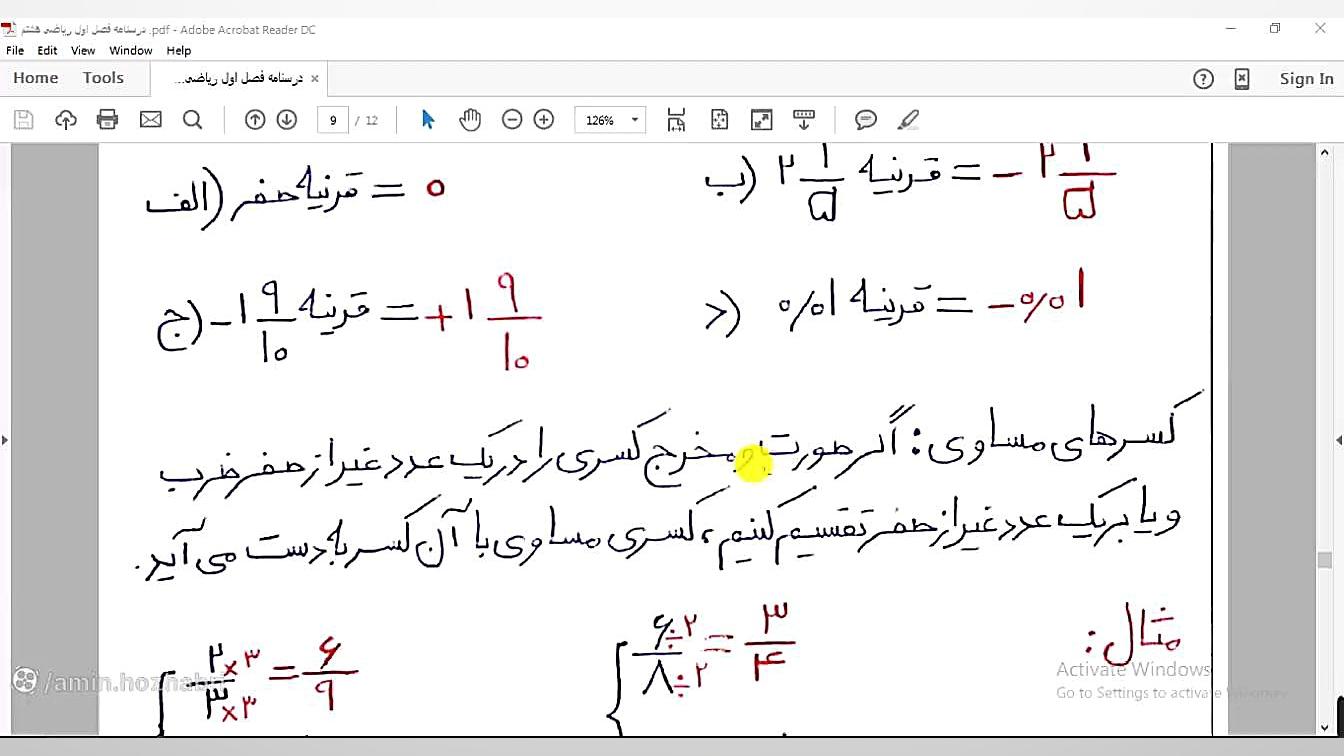This screenshot has height=756, width=1344.
Task: Activate the Selection arrow tool
Action: point(428,120)
